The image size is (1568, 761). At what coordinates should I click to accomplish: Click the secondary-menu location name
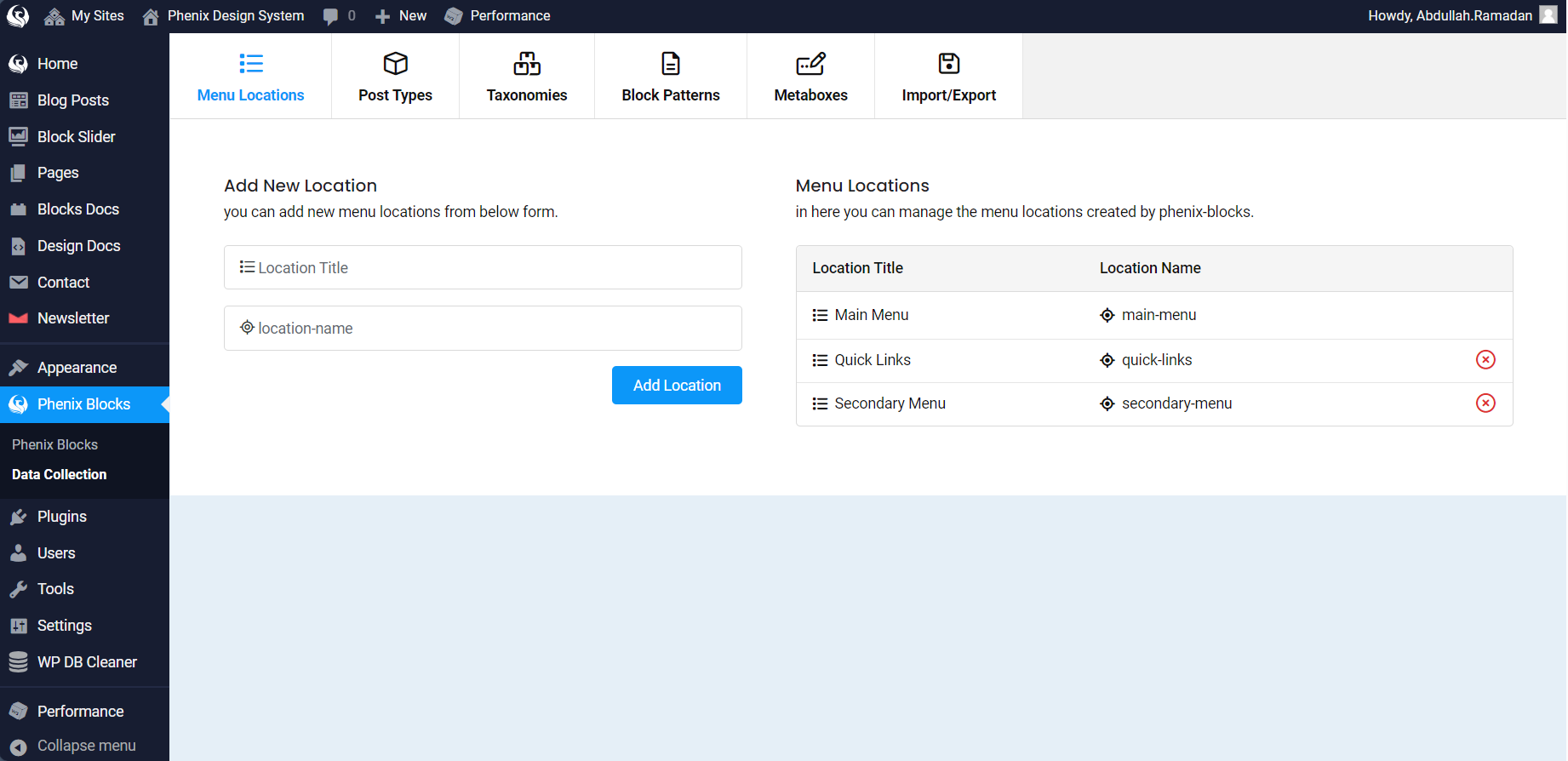coord(1176,403)
